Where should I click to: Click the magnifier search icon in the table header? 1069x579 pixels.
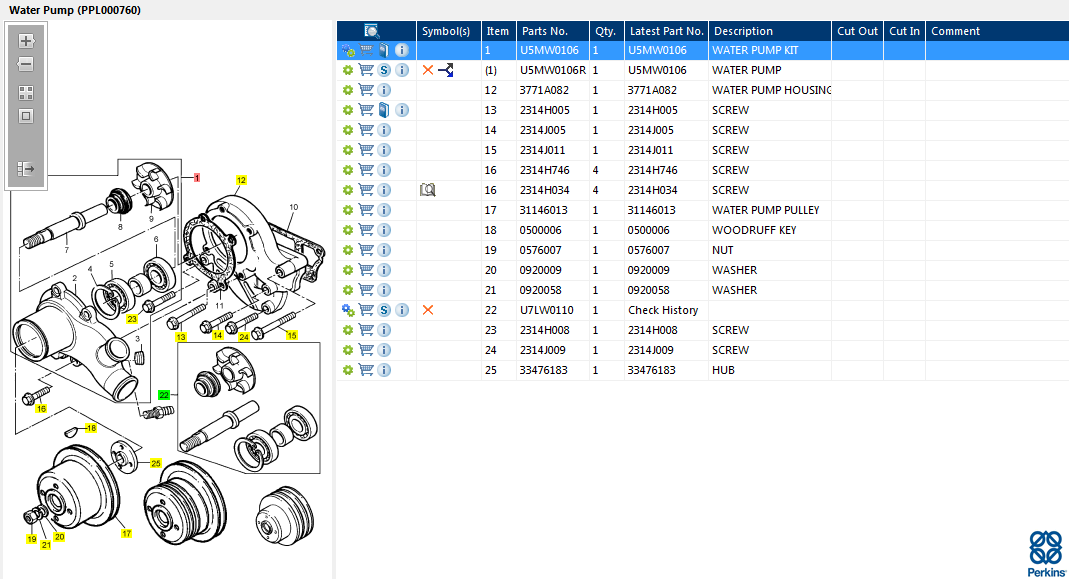pos(372,31)
